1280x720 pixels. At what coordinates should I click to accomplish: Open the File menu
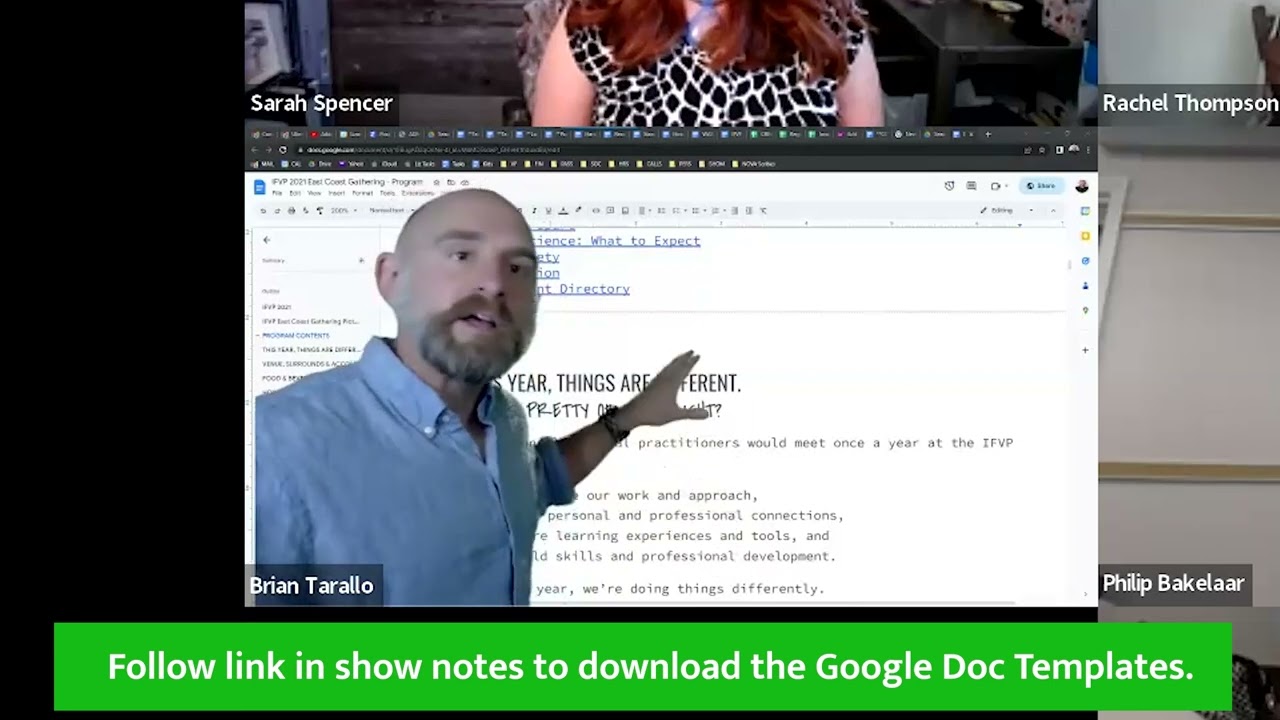point(277,193)
